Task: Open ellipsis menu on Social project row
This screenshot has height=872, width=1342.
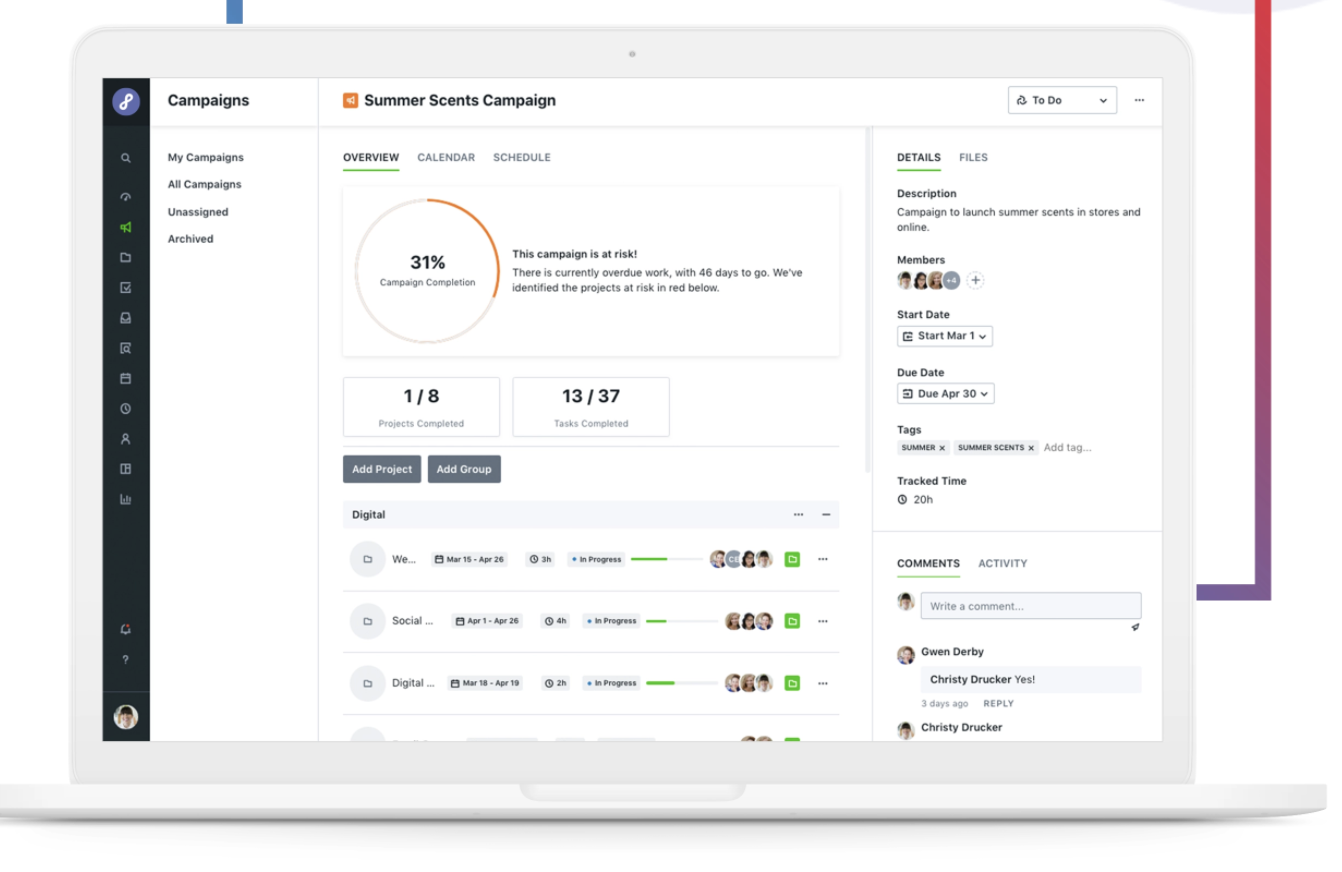Action: tap(823, 621)
